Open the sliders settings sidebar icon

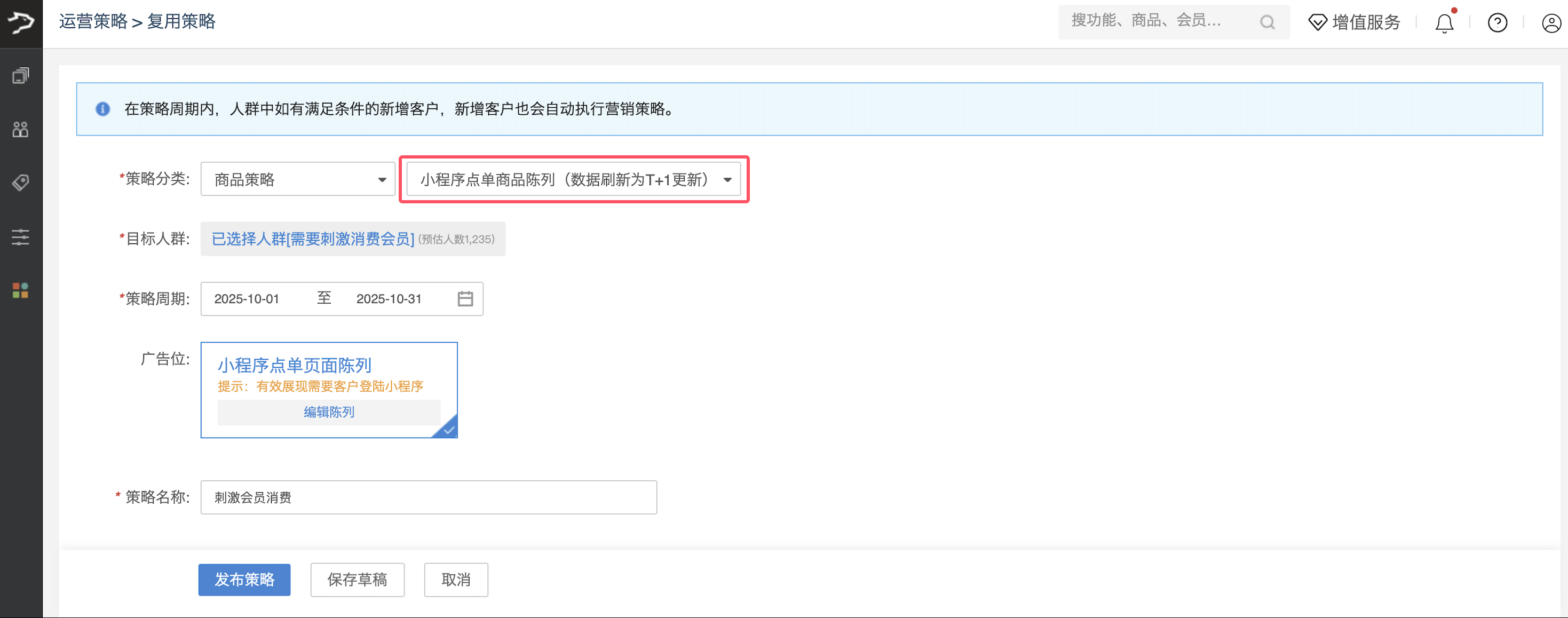click(x=21, y=237)
